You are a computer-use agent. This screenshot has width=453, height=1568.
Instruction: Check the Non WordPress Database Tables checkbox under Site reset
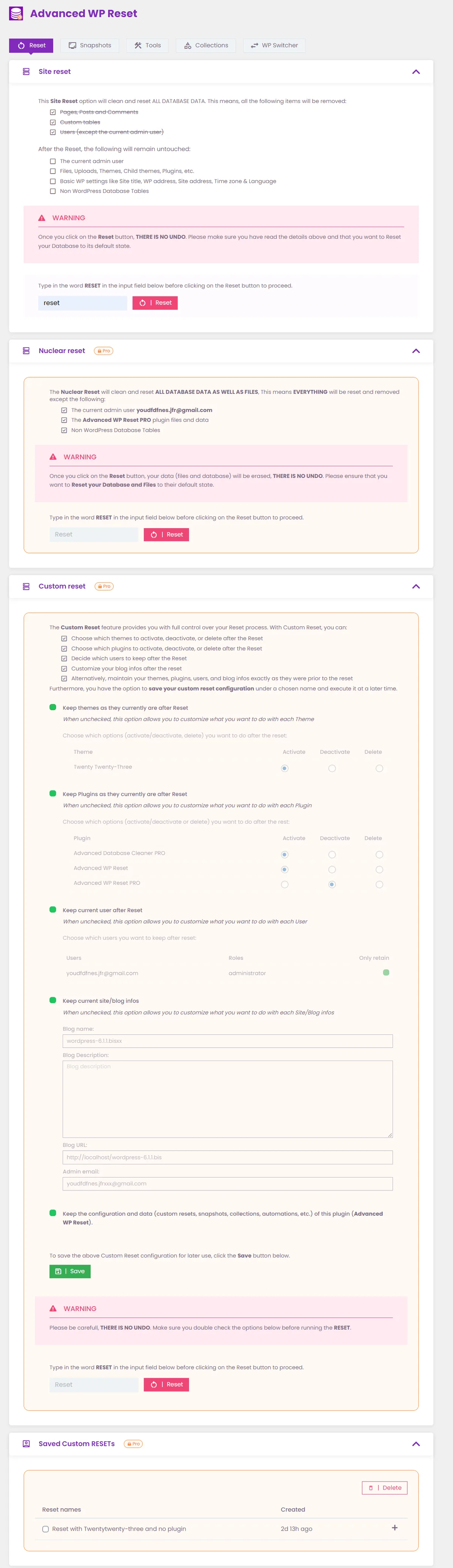point(53,191)
